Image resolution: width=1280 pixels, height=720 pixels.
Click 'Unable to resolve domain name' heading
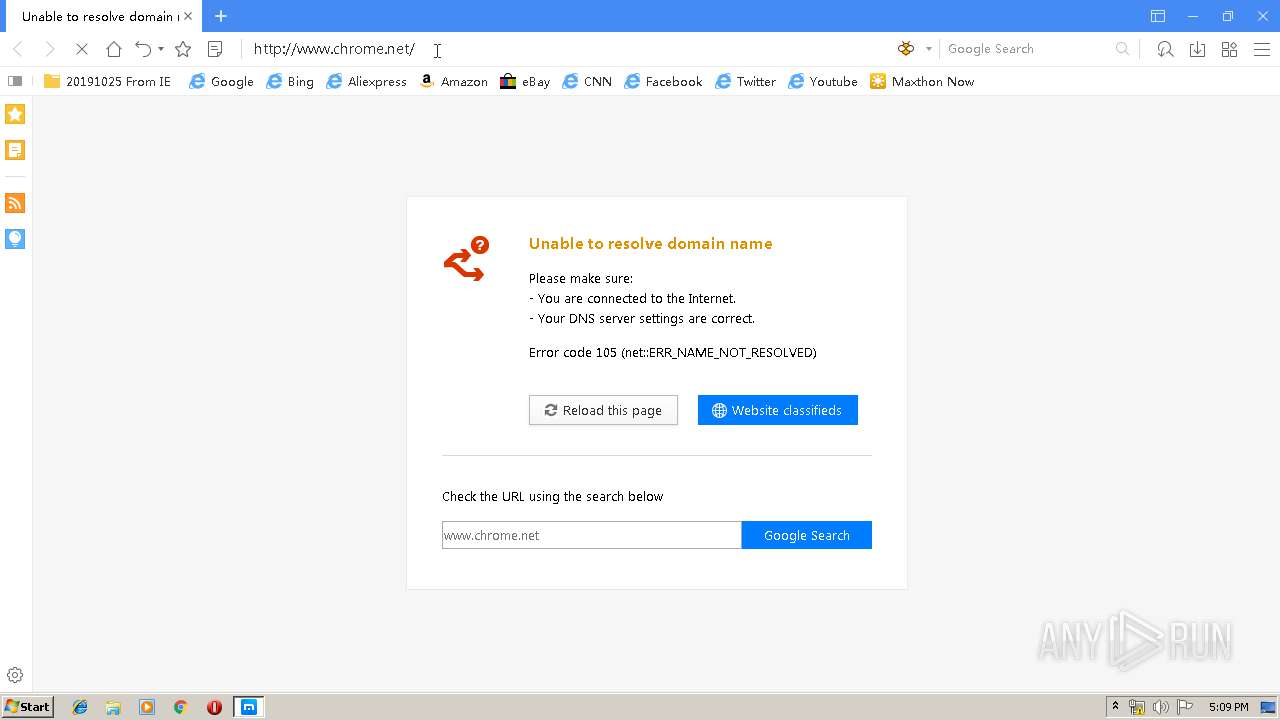click(x=650, y=243)
